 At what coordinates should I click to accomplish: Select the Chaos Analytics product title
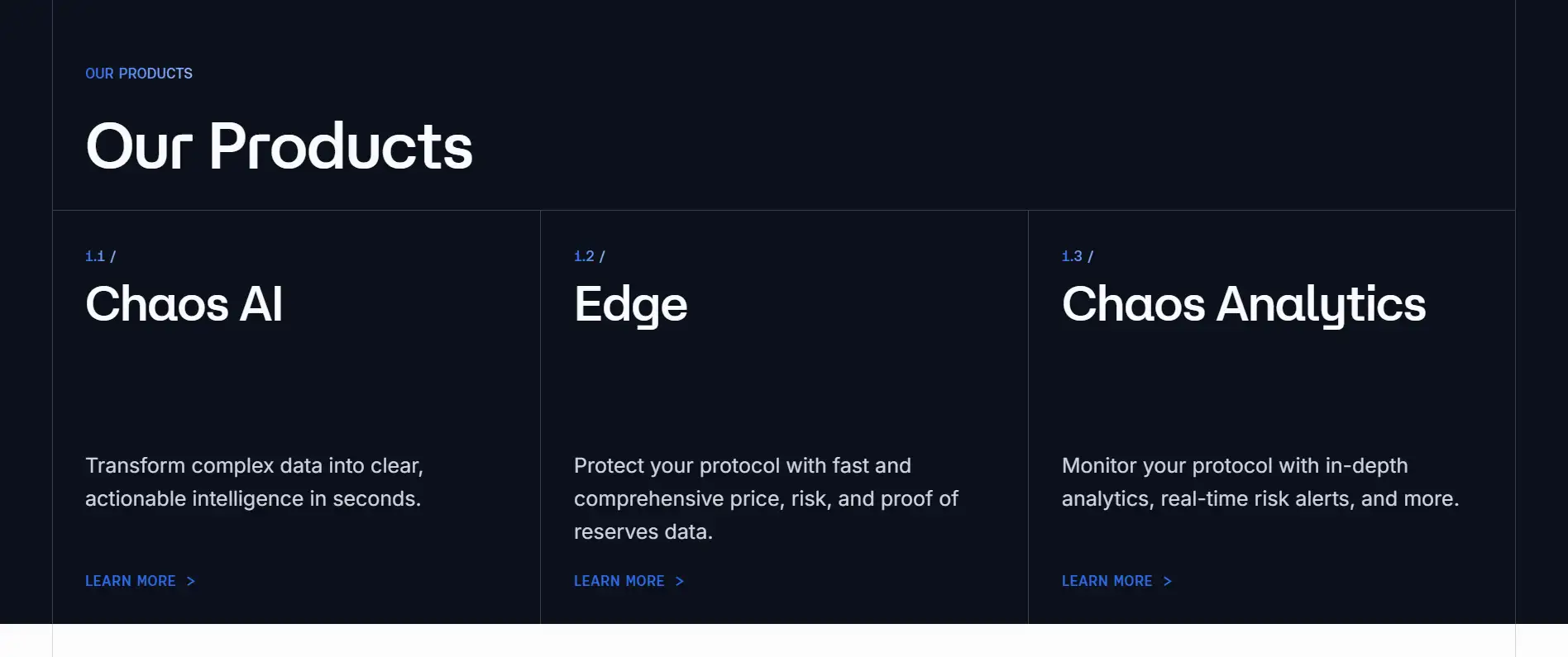[x=1244, y=304]
